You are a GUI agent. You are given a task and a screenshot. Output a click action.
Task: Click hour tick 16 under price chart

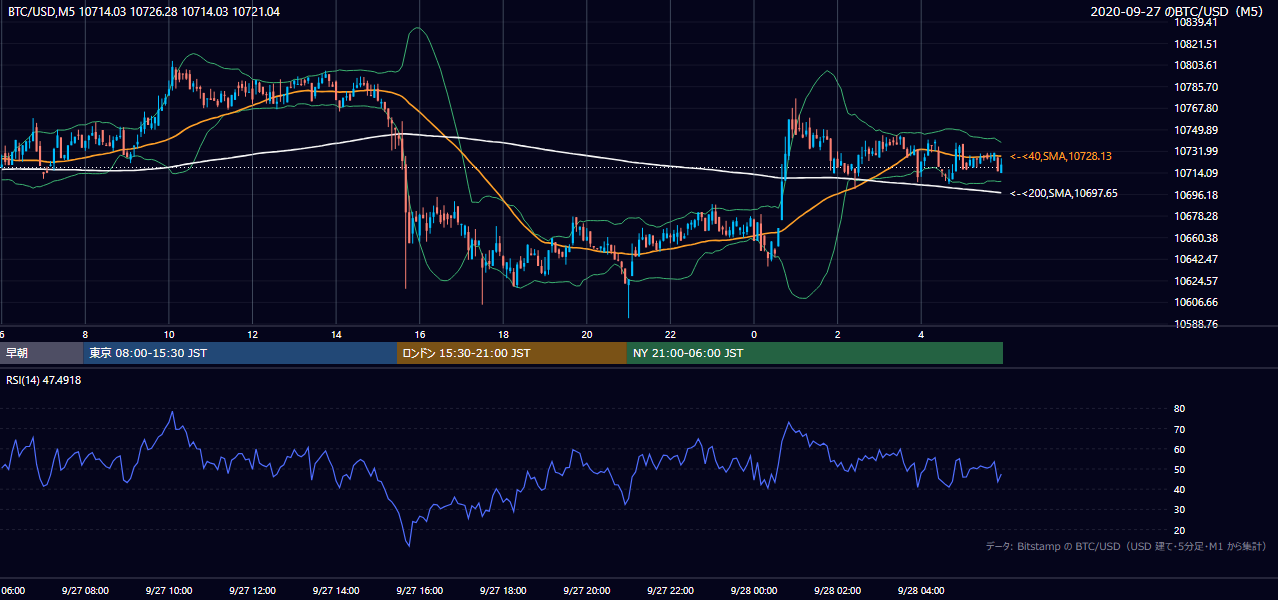click(420, 335)
